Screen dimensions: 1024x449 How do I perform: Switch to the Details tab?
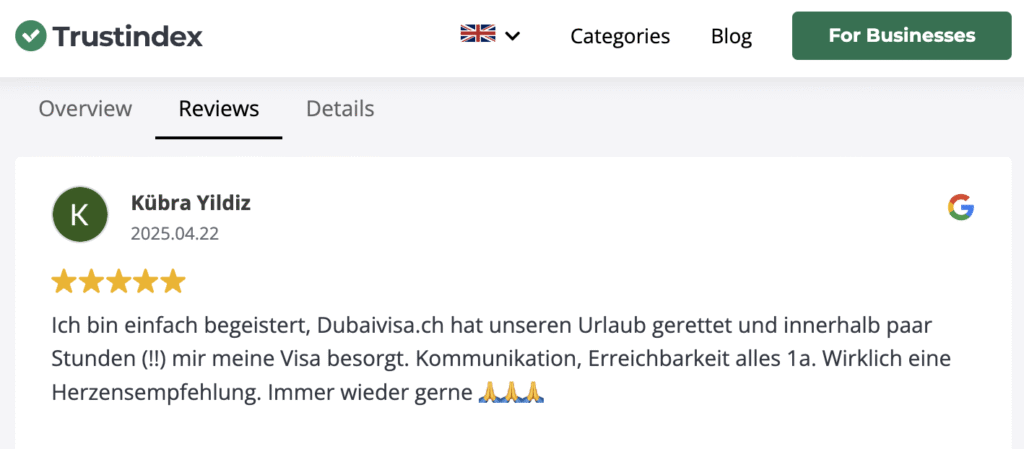pyautogui.click(x=340, y=108)
